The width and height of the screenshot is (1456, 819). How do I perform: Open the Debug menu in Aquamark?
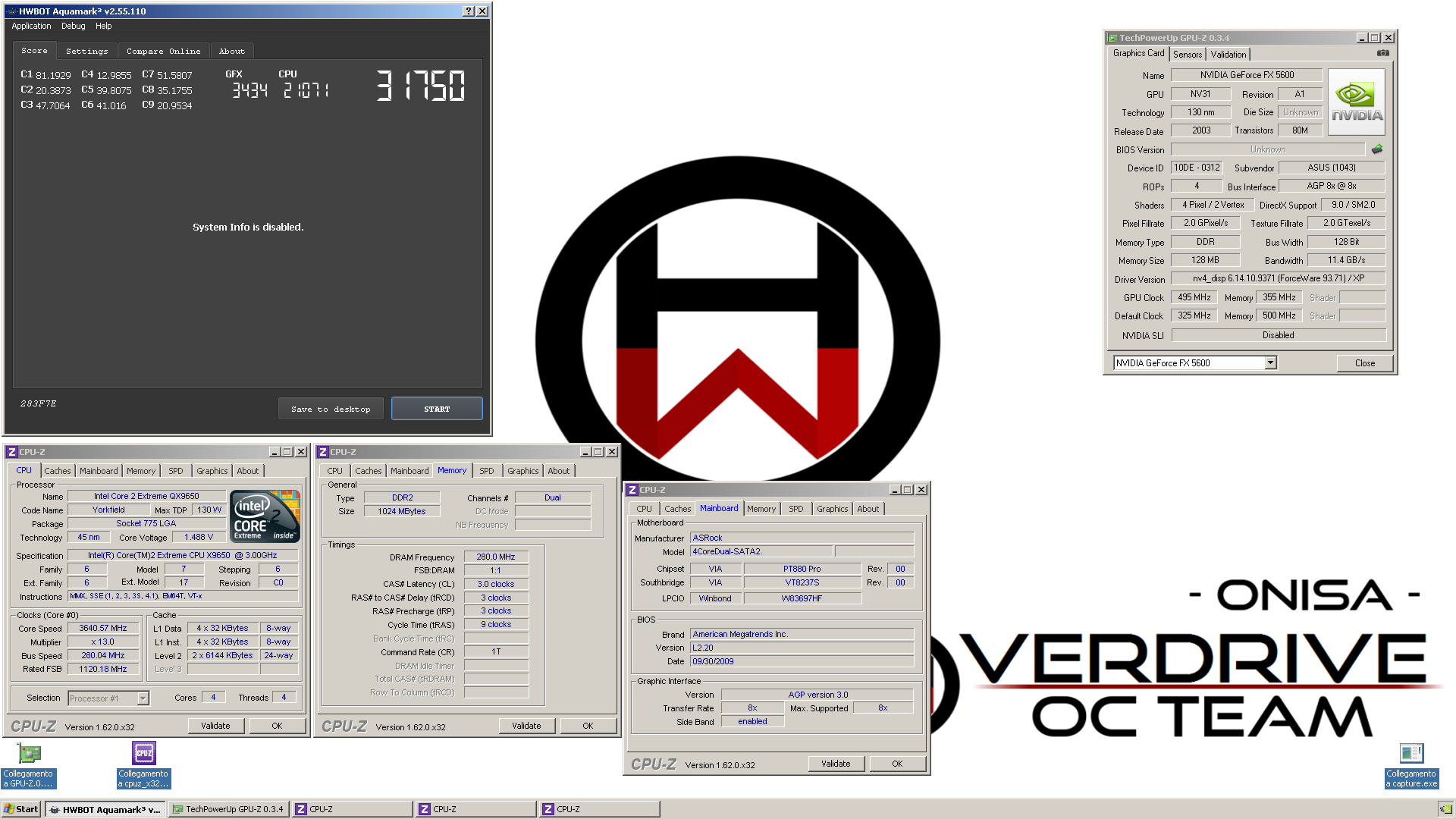click(74, 26)
